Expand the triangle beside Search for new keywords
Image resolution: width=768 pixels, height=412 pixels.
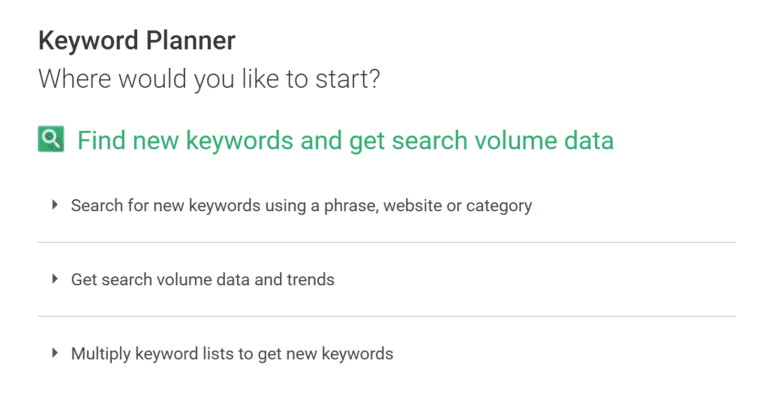[x=55, y=205]
